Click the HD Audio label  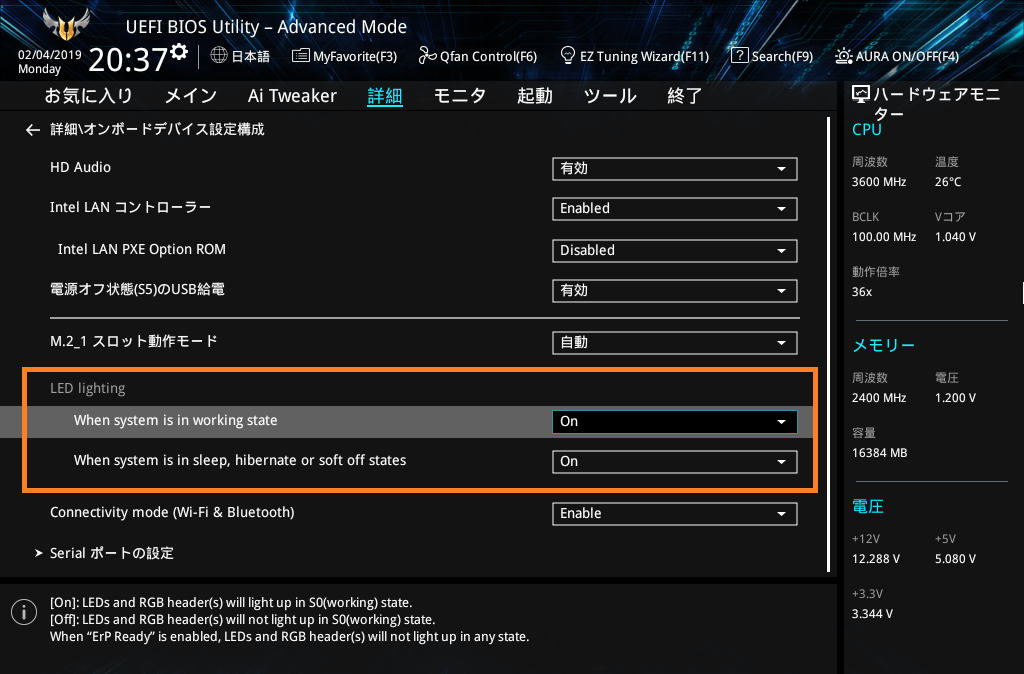coord(80,167)
